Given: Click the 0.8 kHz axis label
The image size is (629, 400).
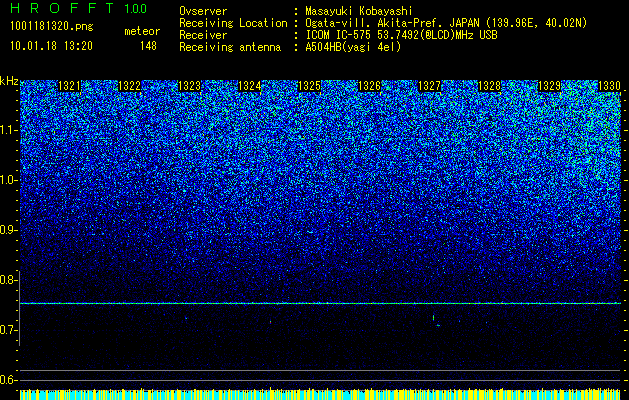Looking at the screenshot, I should [8, 280].
